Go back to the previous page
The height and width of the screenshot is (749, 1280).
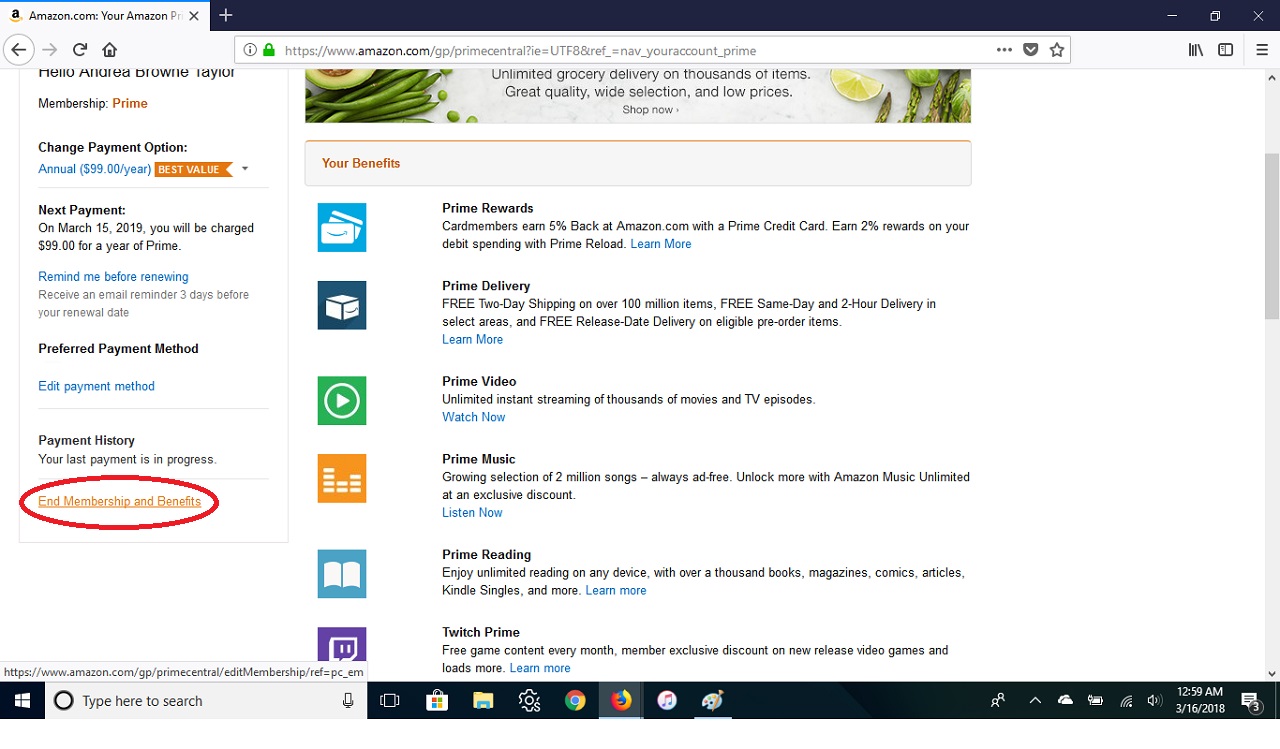click(x=19, y=50)
